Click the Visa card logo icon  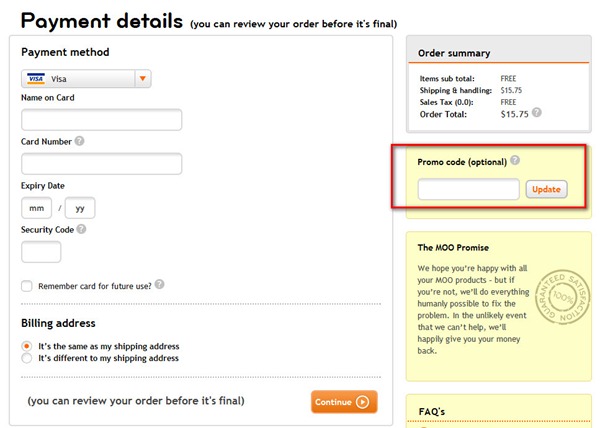36,78
